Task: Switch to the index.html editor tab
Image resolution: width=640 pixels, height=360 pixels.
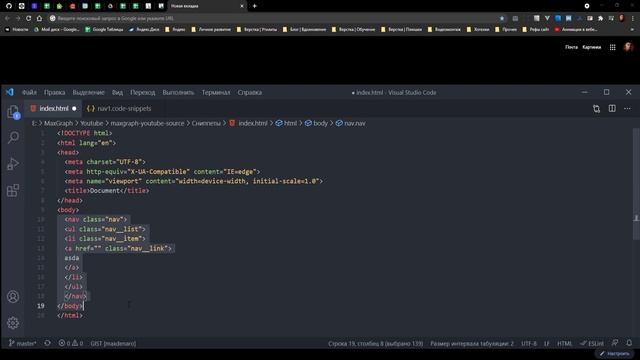Action: point(53,109)
